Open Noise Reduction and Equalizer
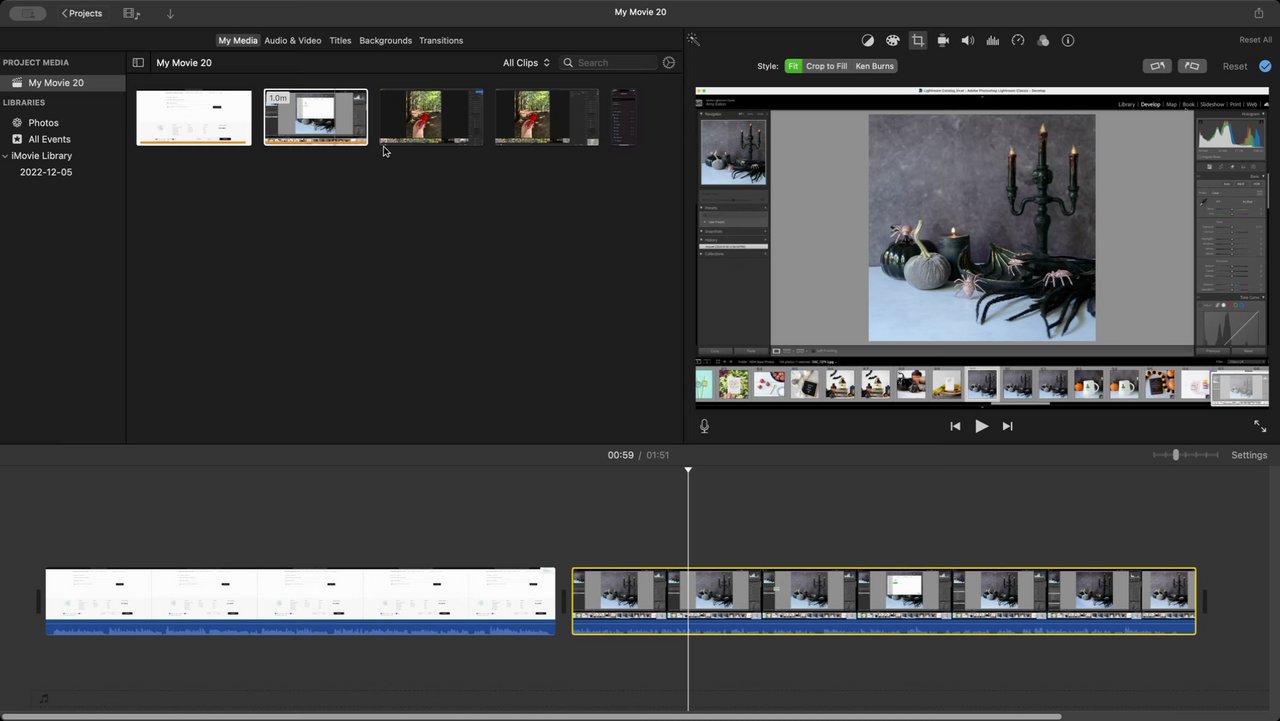 coord(993,41)
